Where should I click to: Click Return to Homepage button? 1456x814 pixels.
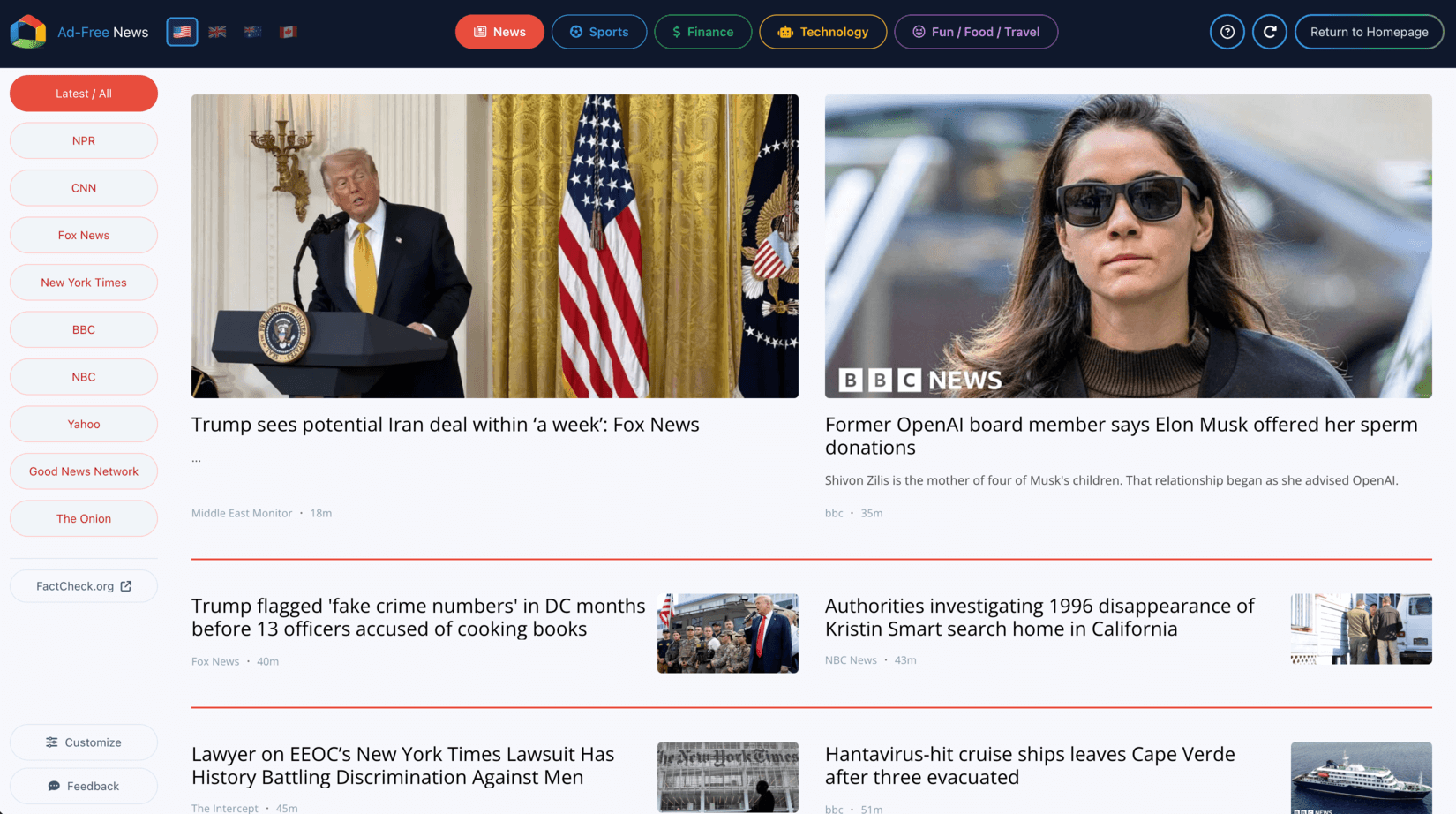[x=1369, y=32]
